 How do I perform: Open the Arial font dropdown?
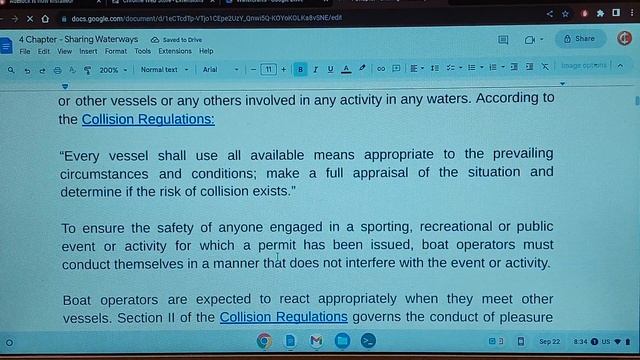pos(220,70)
